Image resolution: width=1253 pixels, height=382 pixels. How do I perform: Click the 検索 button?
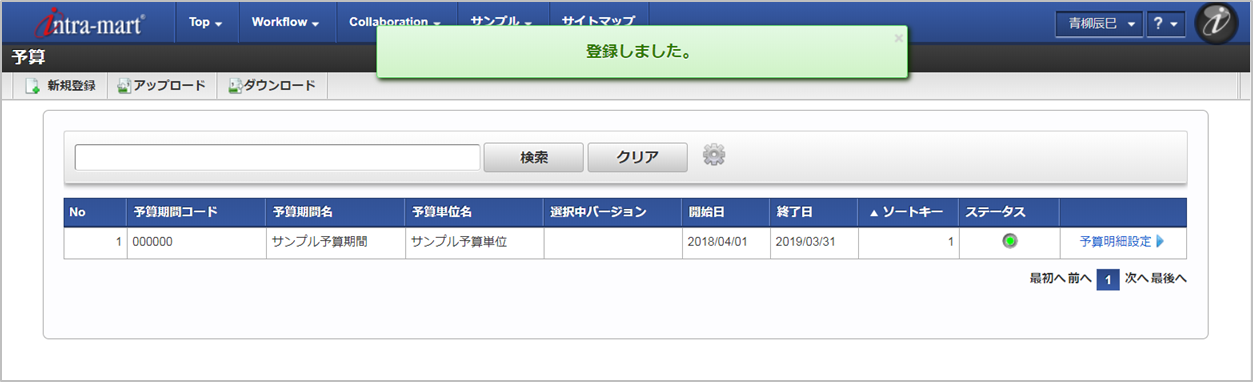tap(534, 158)
